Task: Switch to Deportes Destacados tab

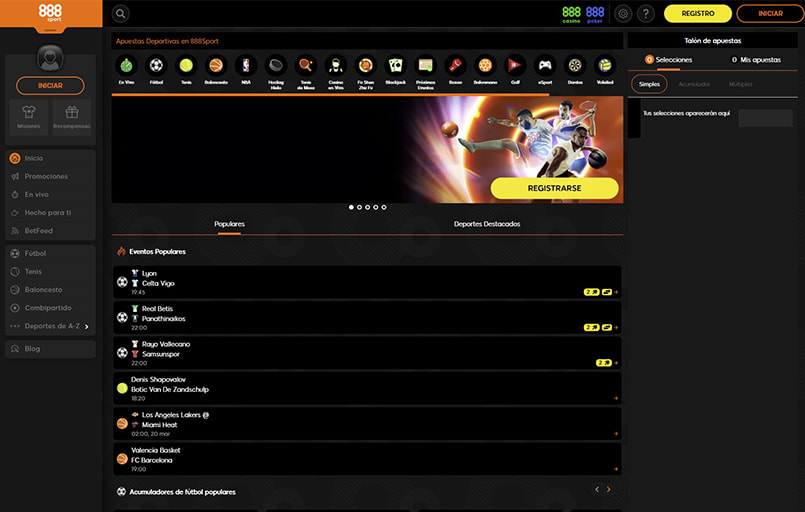Action: point(486,224)
